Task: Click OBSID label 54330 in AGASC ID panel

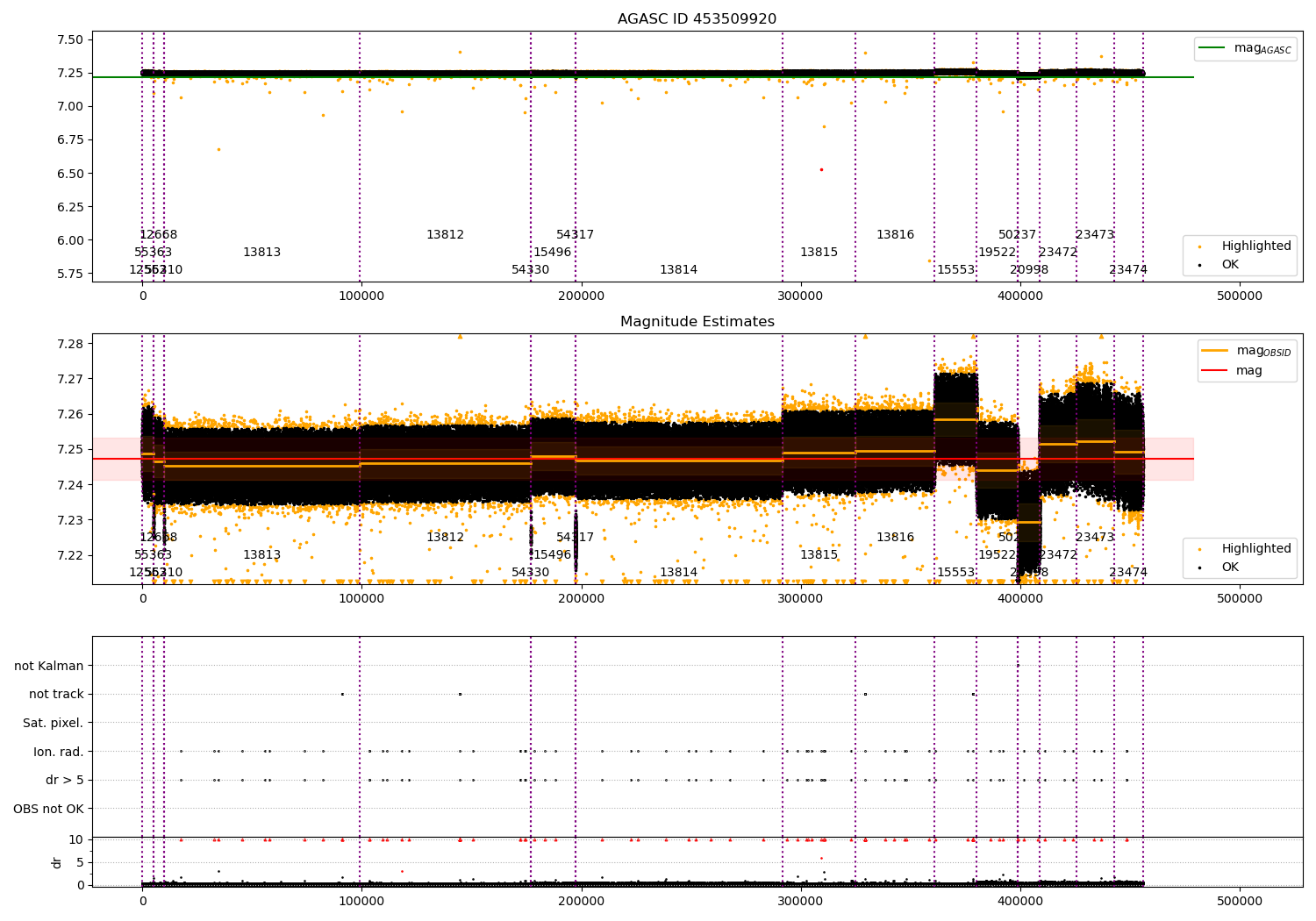Action: click(530, 270)
